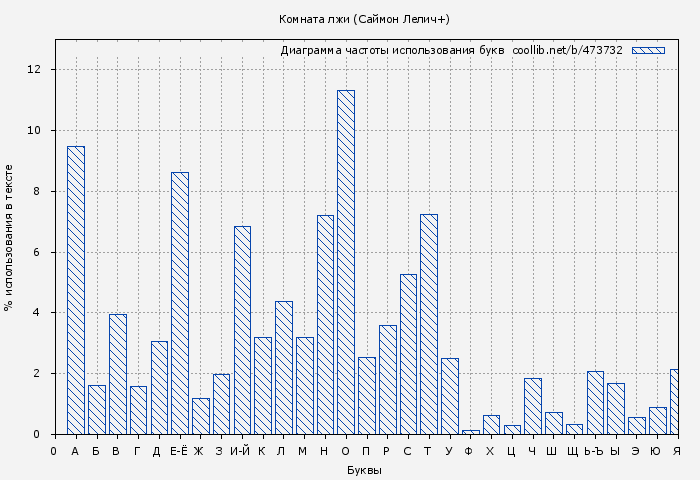
Task: Click the bar above Е-Ё
Action: point(180,303)
